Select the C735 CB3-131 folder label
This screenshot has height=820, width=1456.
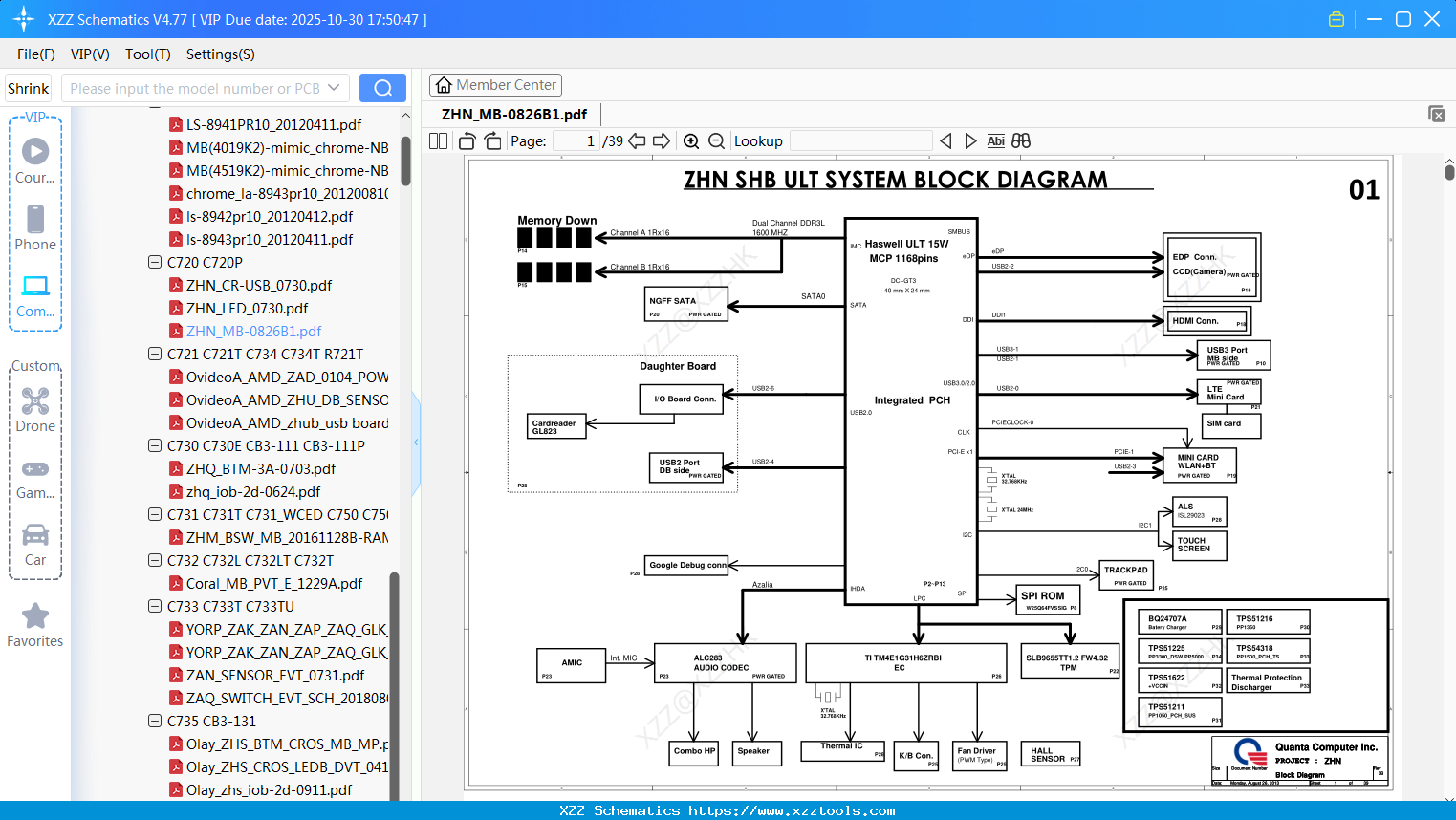click(211, 721)
